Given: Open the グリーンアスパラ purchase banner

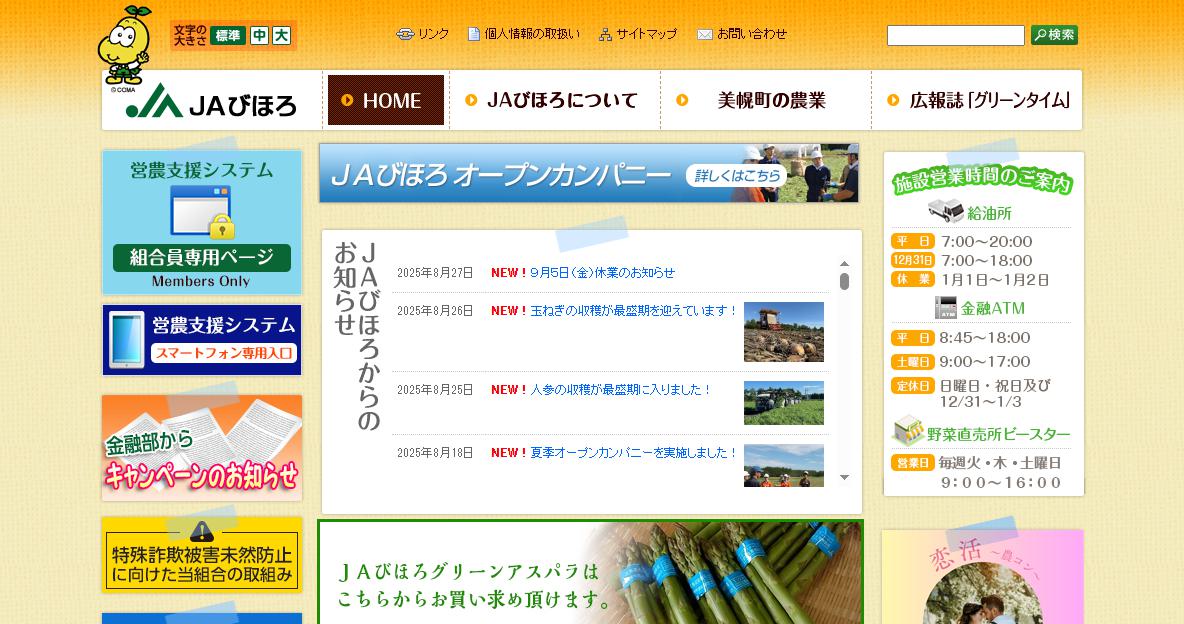Looking at the screenshot, I should (590, 572).
